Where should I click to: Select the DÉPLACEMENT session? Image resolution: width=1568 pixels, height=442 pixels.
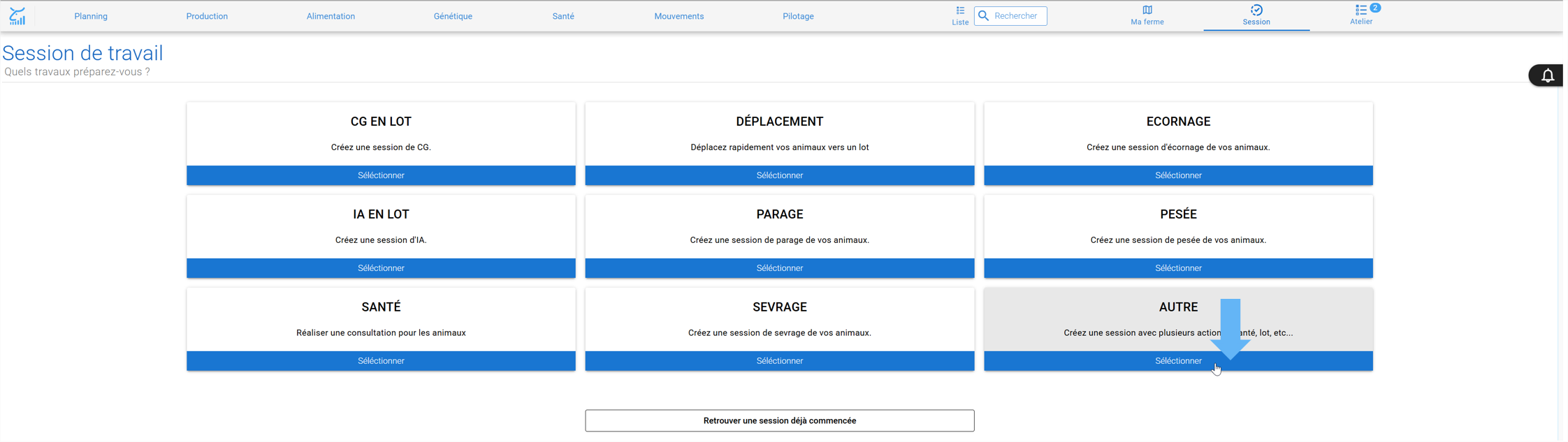[x=780, y=175]
